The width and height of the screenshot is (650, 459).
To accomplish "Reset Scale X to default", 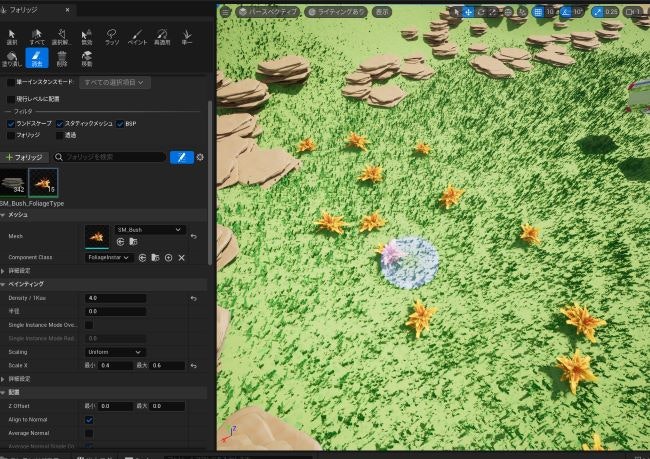I will (x=194, y=366).
